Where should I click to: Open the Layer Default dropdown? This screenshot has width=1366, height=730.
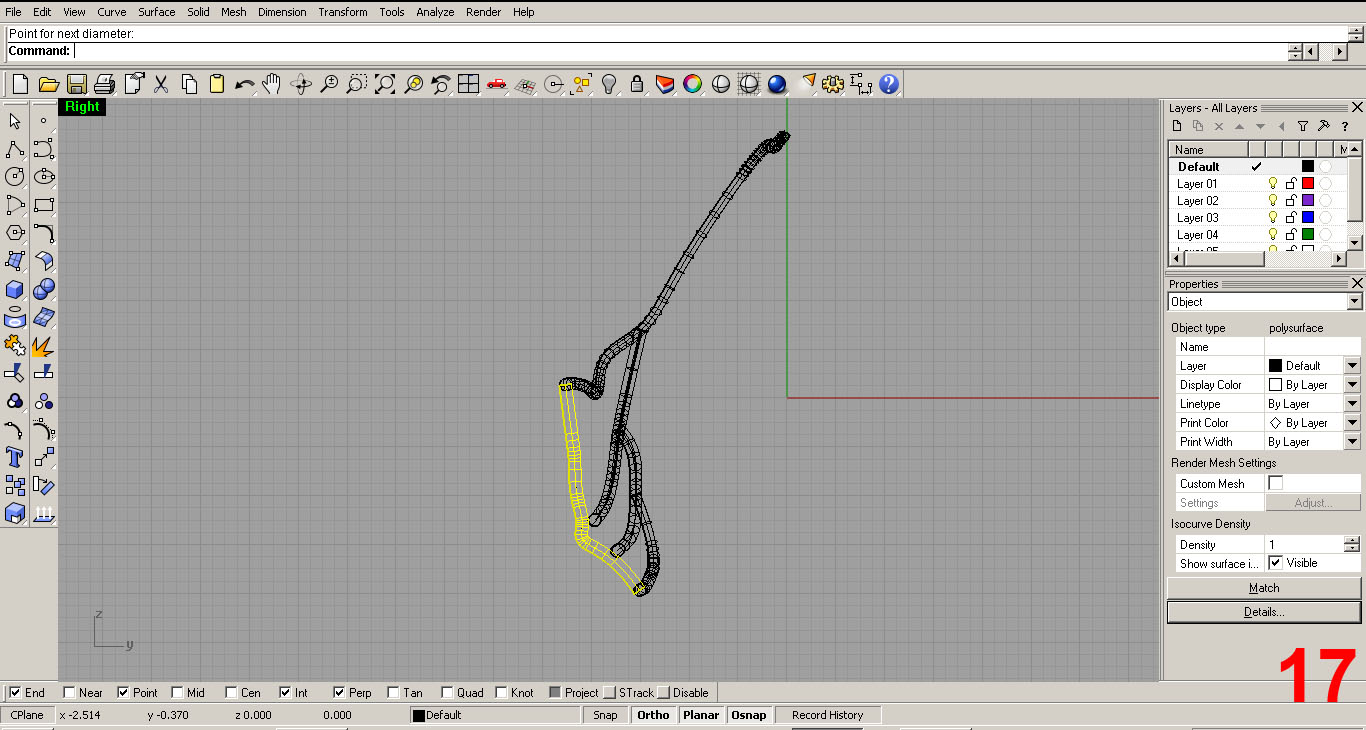pos(1352,366)
